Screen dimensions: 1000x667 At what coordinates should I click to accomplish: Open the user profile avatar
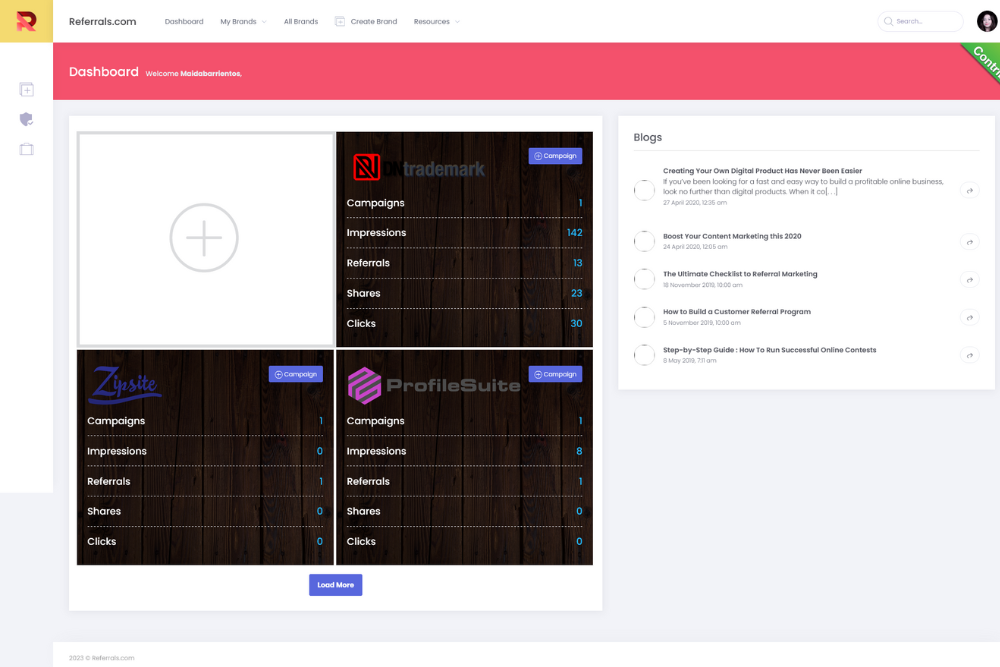[x=986, y=21]
